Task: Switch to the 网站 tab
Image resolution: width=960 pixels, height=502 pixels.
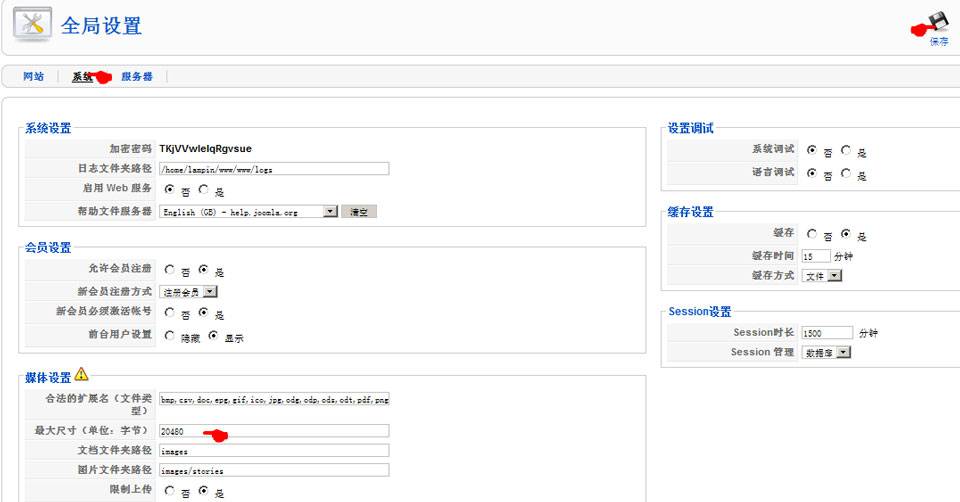Action: [34, 77]
